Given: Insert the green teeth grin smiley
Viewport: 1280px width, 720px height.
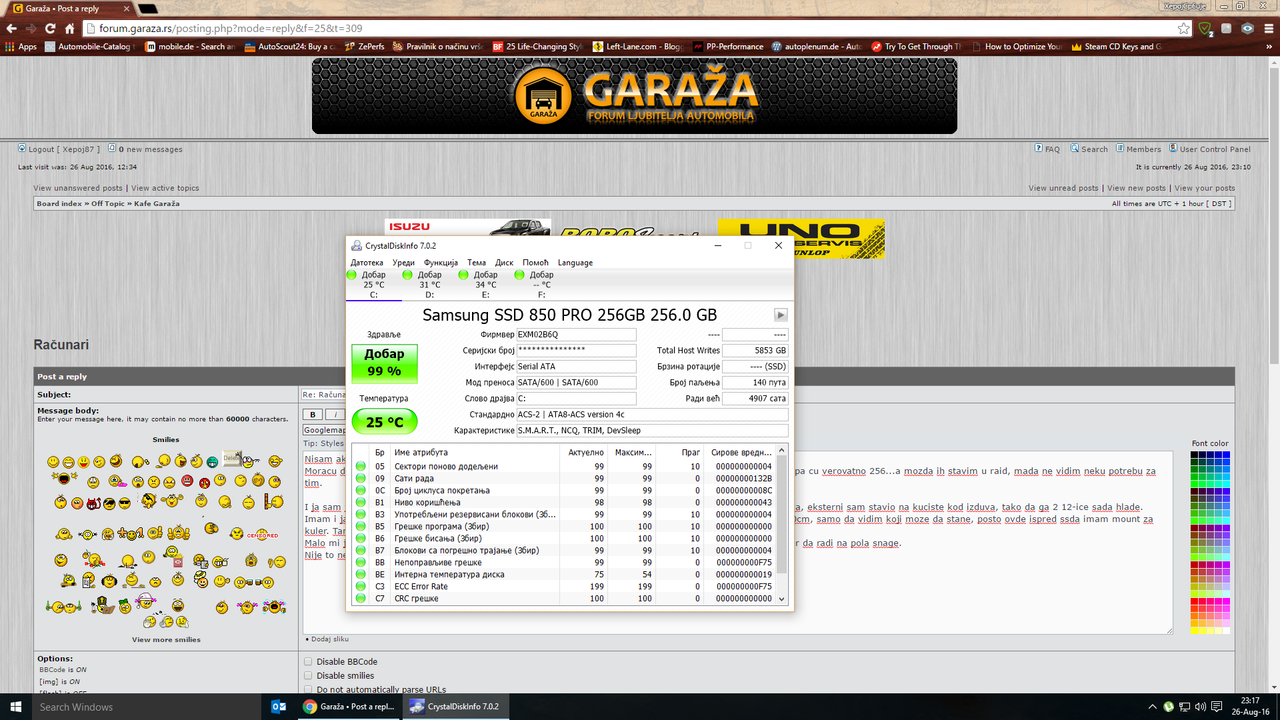Looking at the screenshot, I should 212,461.
